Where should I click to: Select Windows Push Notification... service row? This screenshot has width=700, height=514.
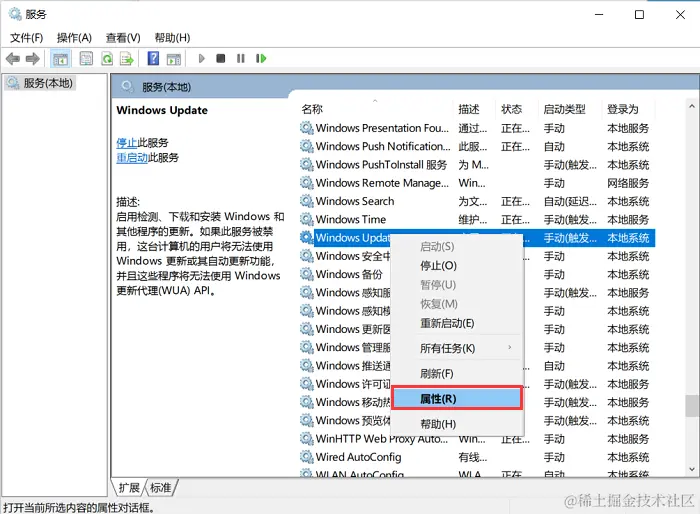click(x=476, y=146)
